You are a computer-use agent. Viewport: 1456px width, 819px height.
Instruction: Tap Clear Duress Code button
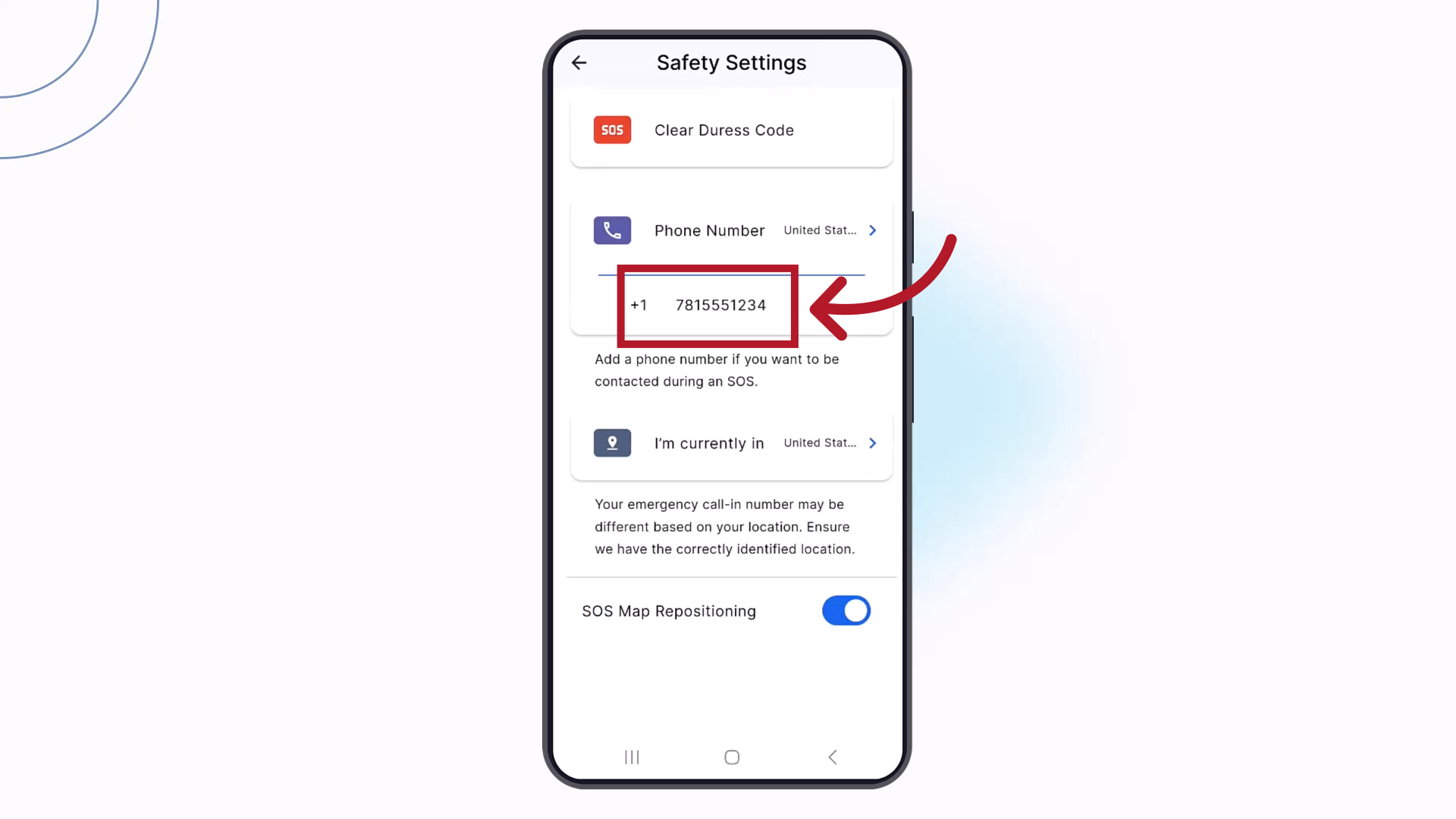click(731, 130)
